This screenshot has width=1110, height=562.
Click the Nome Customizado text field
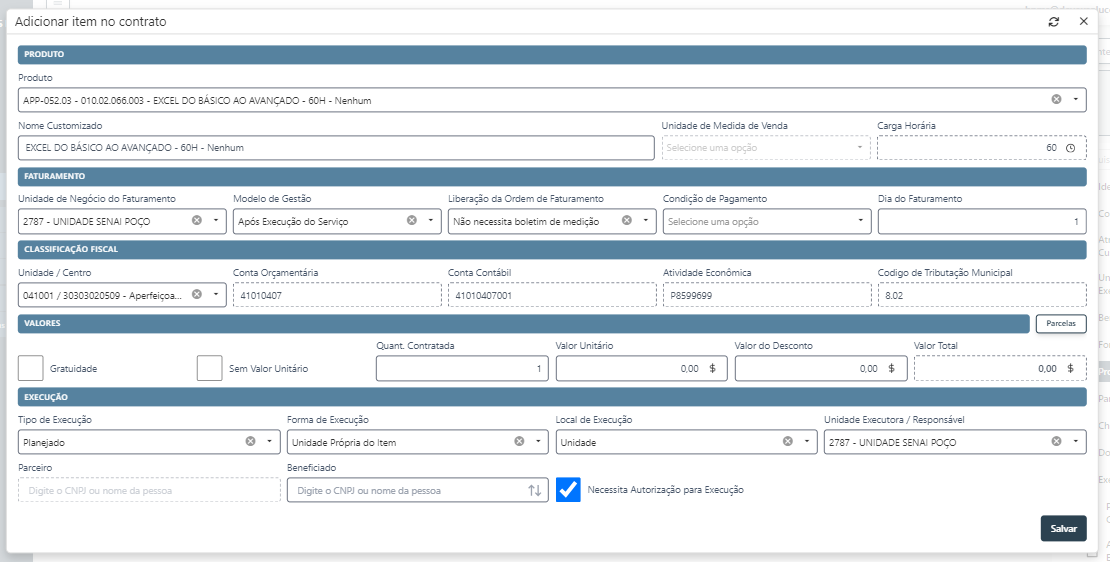(x=335, y=148)
